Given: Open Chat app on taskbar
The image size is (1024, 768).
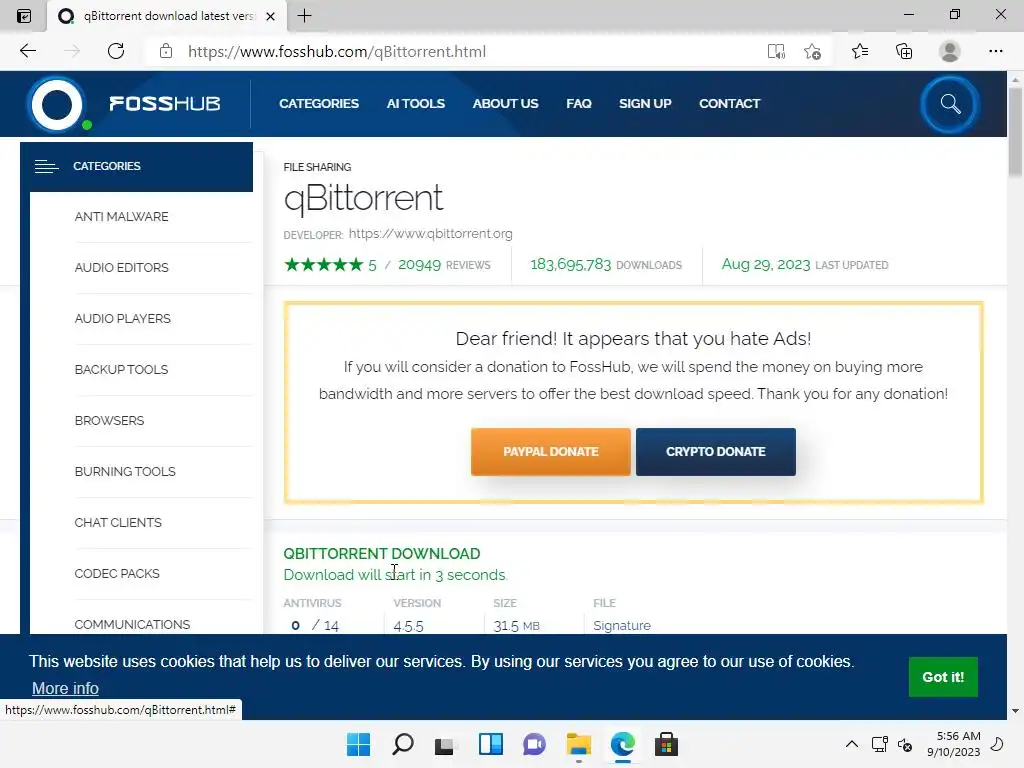Looking at the screenshot, I should pos(534,744).
